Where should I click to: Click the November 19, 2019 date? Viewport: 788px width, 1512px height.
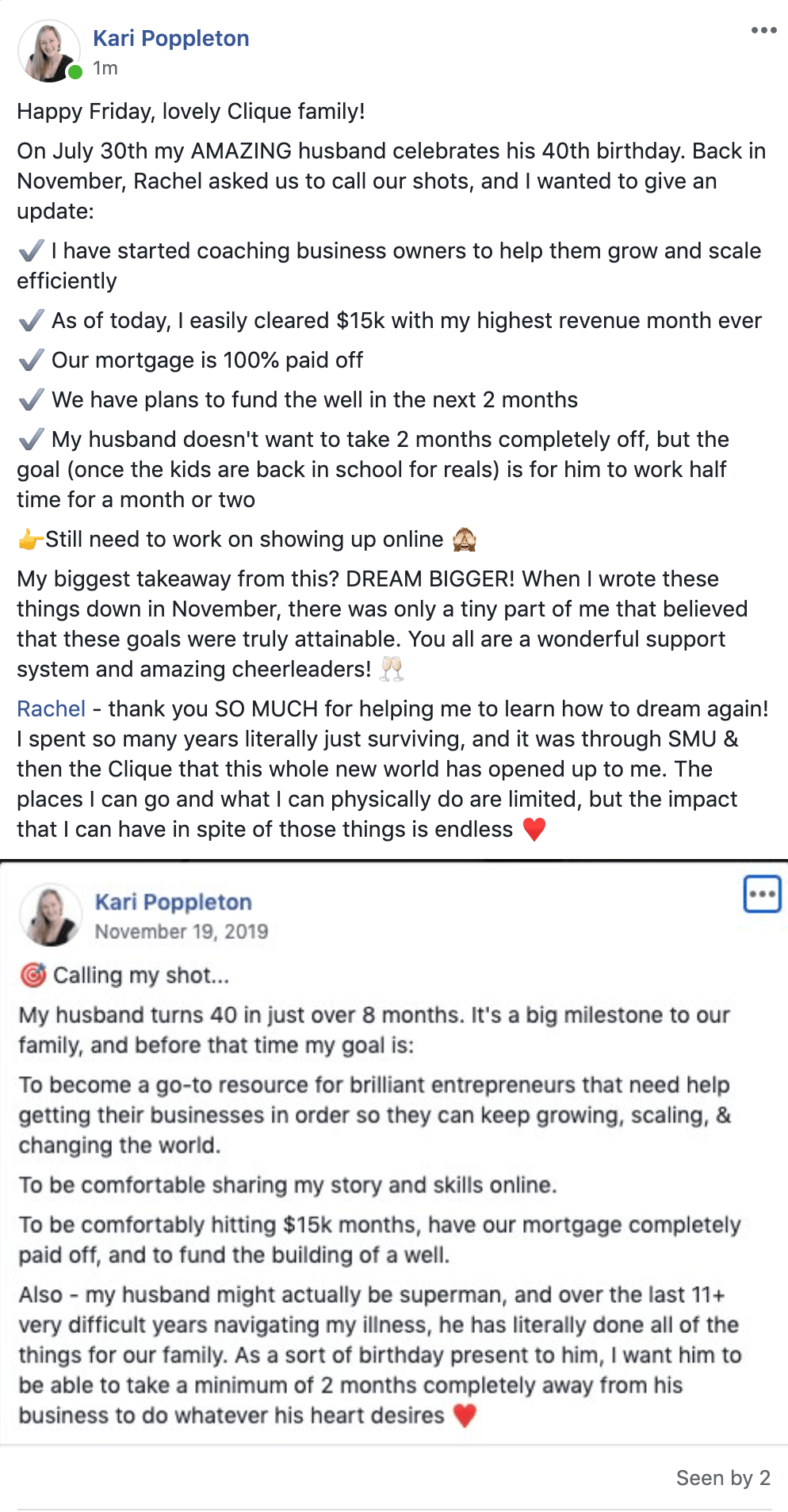tap(181, 931)
